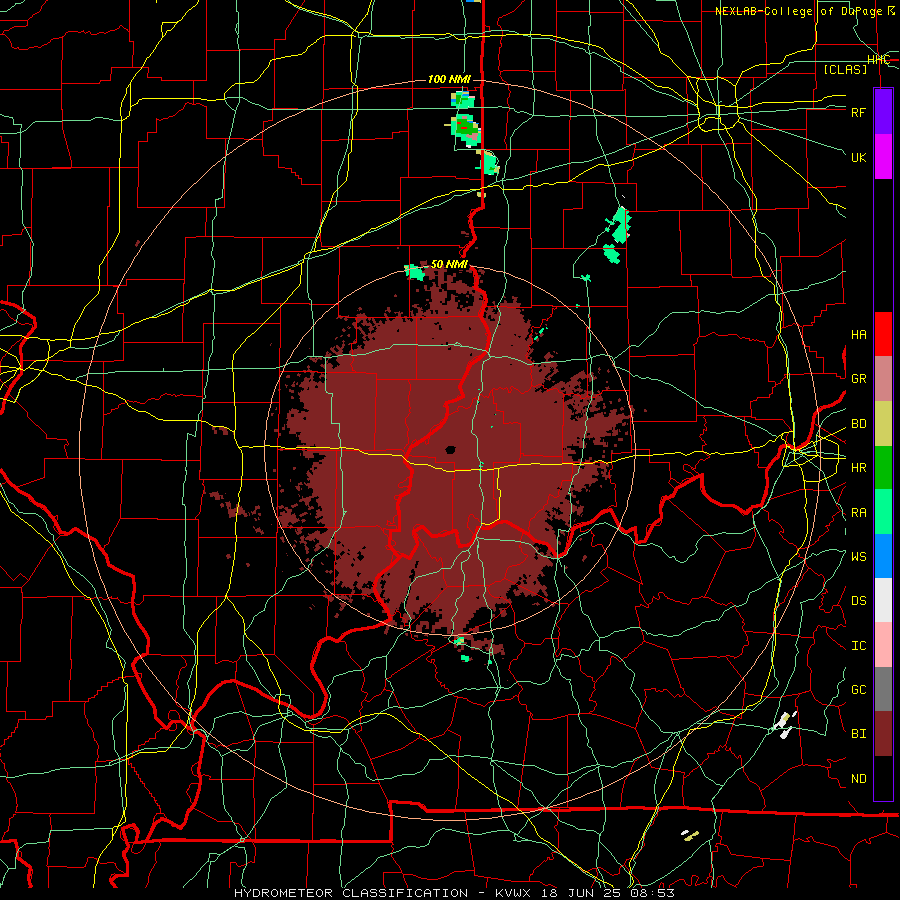Click the "50 NMI" range ring label
This screenshot has width=900, height=900.
(449, 263)
